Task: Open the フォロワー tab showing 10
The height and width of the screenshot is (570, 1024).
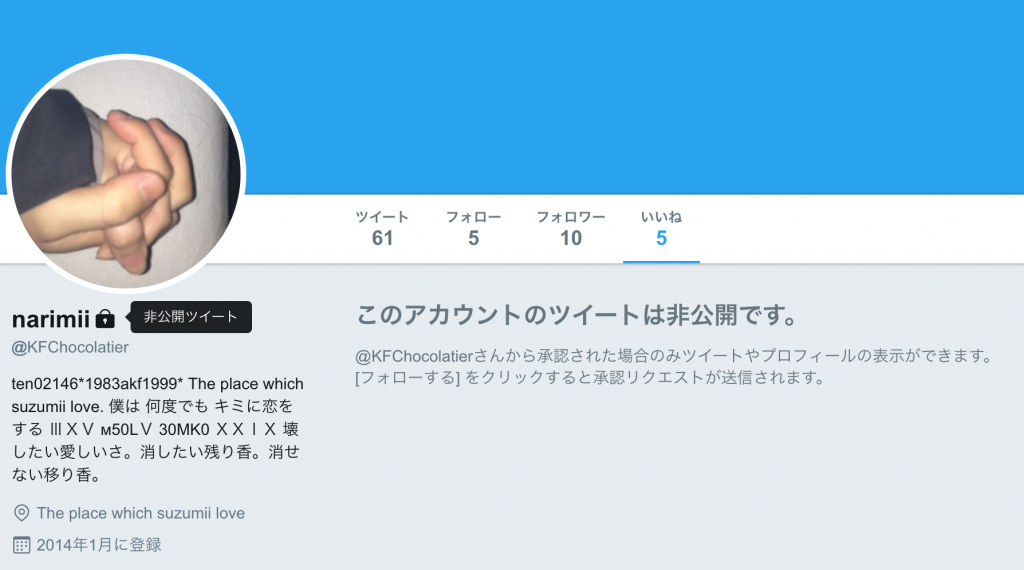Action: 571,229
